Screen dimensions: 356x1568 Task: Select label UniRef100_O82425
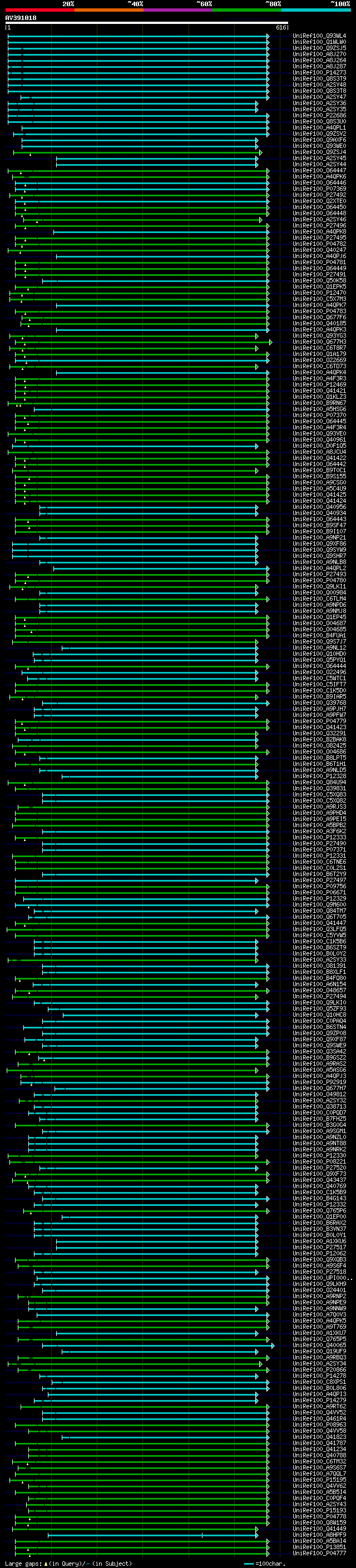[x=319, y=746]
